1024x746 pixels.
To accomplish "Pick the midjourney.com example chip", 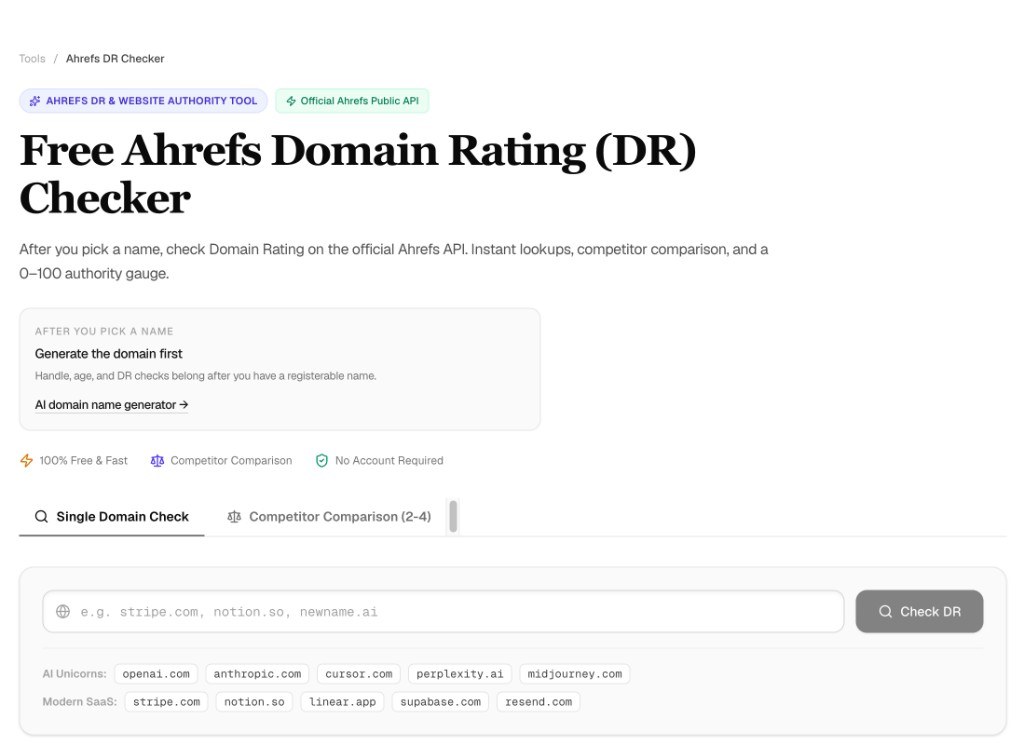I will point(575,674).
